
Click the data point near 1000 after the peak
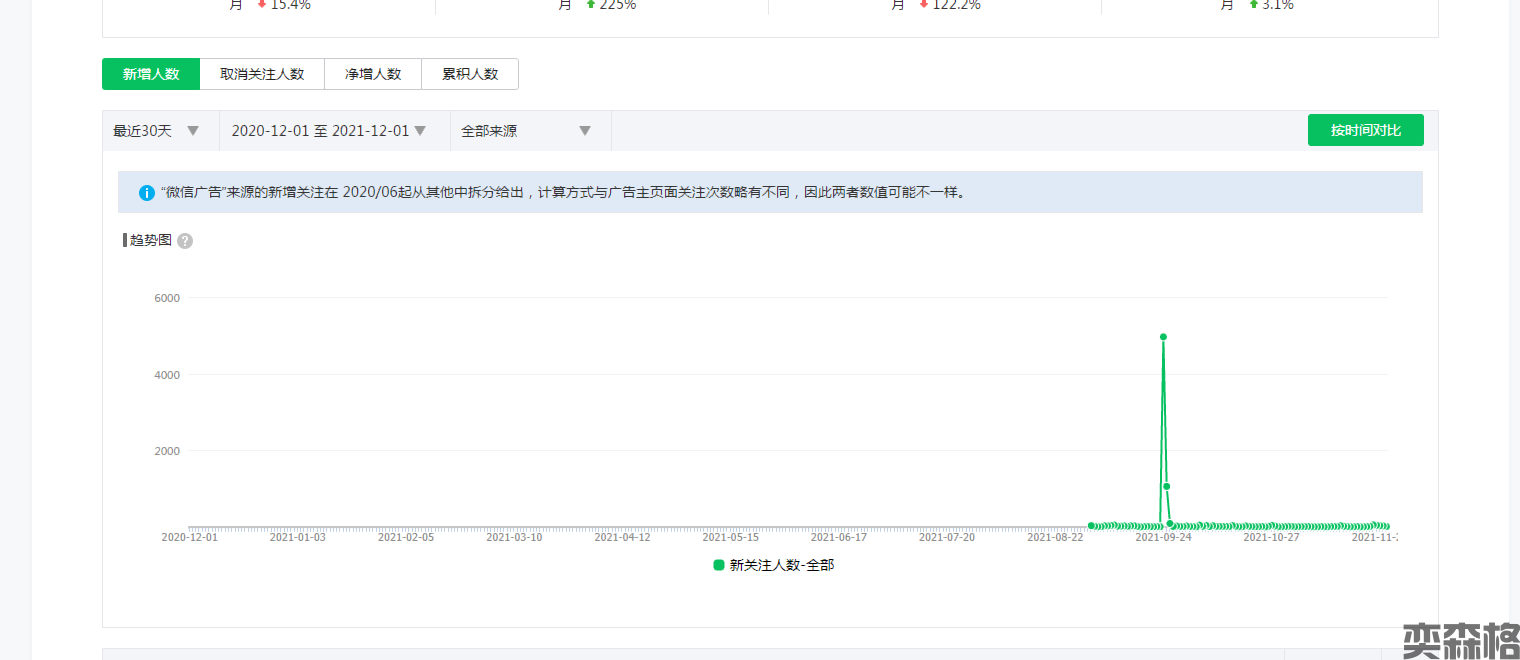[x=1166, y=487]
